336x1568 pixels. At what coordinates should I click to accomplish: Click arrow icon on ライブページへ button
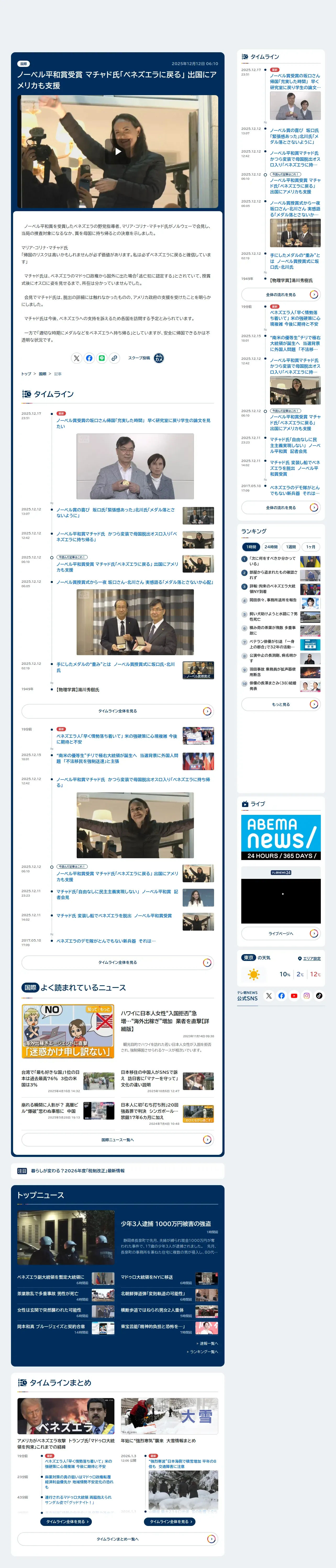tap(314, 933)
